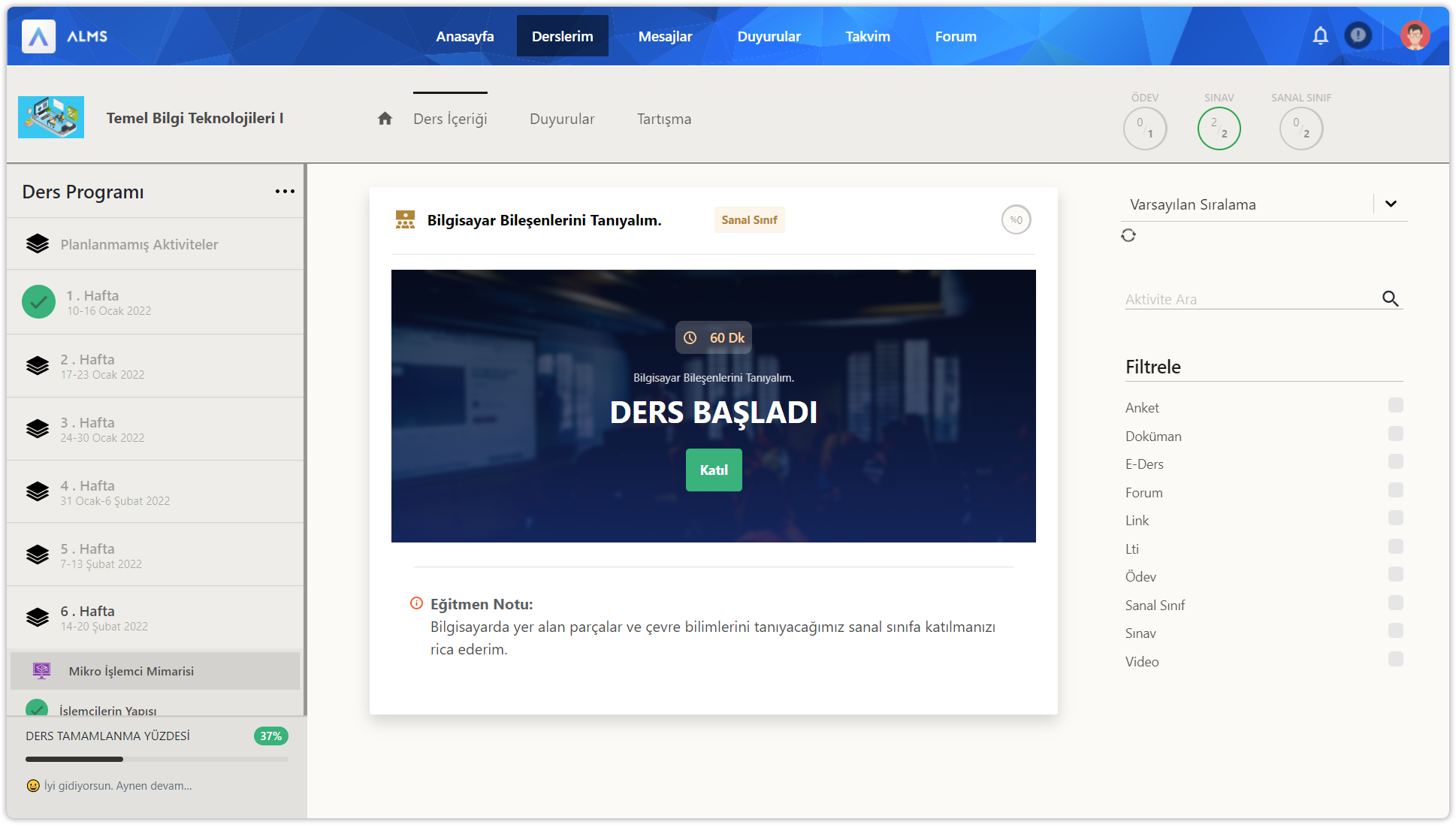
Task: Go to course home via house icon
Action: [385, 119]
